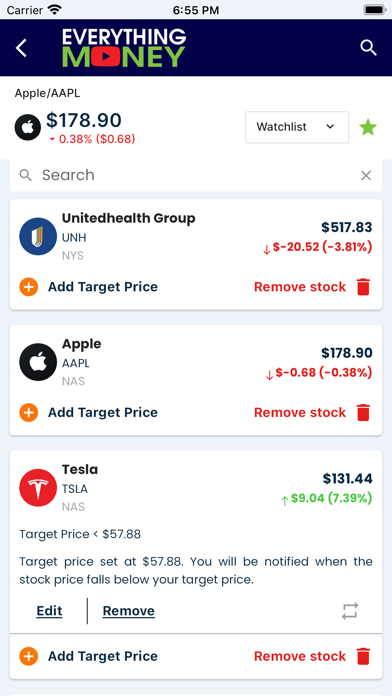
Task: Edit the Tesla target price
Action: pos(49,611)
